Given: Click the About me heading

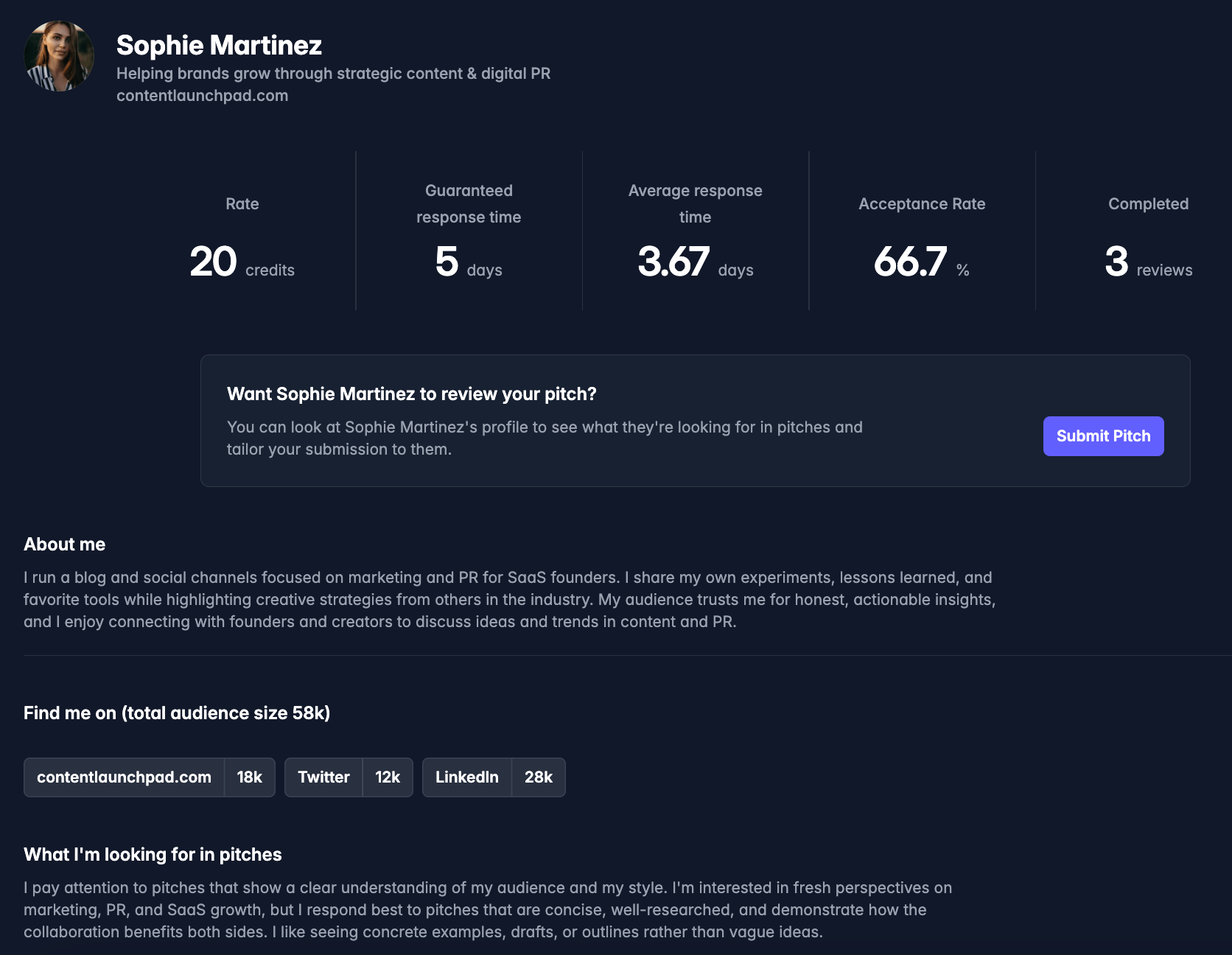Looking at the screenshot, I should click(65, 545).
